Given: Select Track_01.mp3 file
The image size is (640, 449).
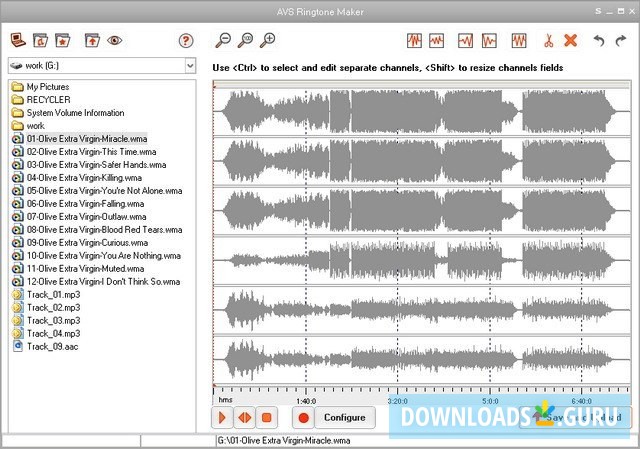Looking at the screenshot, I should click(53, 295).
